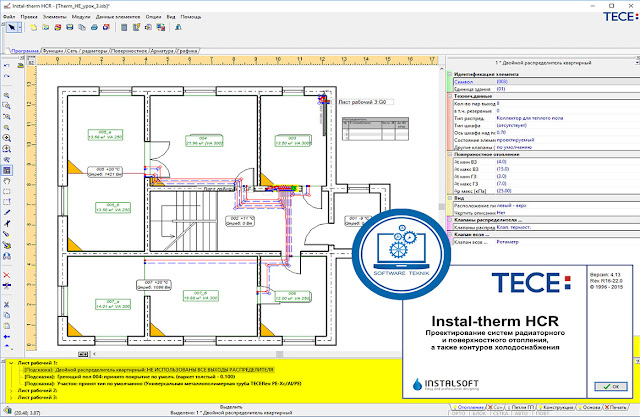Viewport: 640px width, 417px height.
Task: Toggle the Основа layer light bulb
Action: (x=580, y=407)
